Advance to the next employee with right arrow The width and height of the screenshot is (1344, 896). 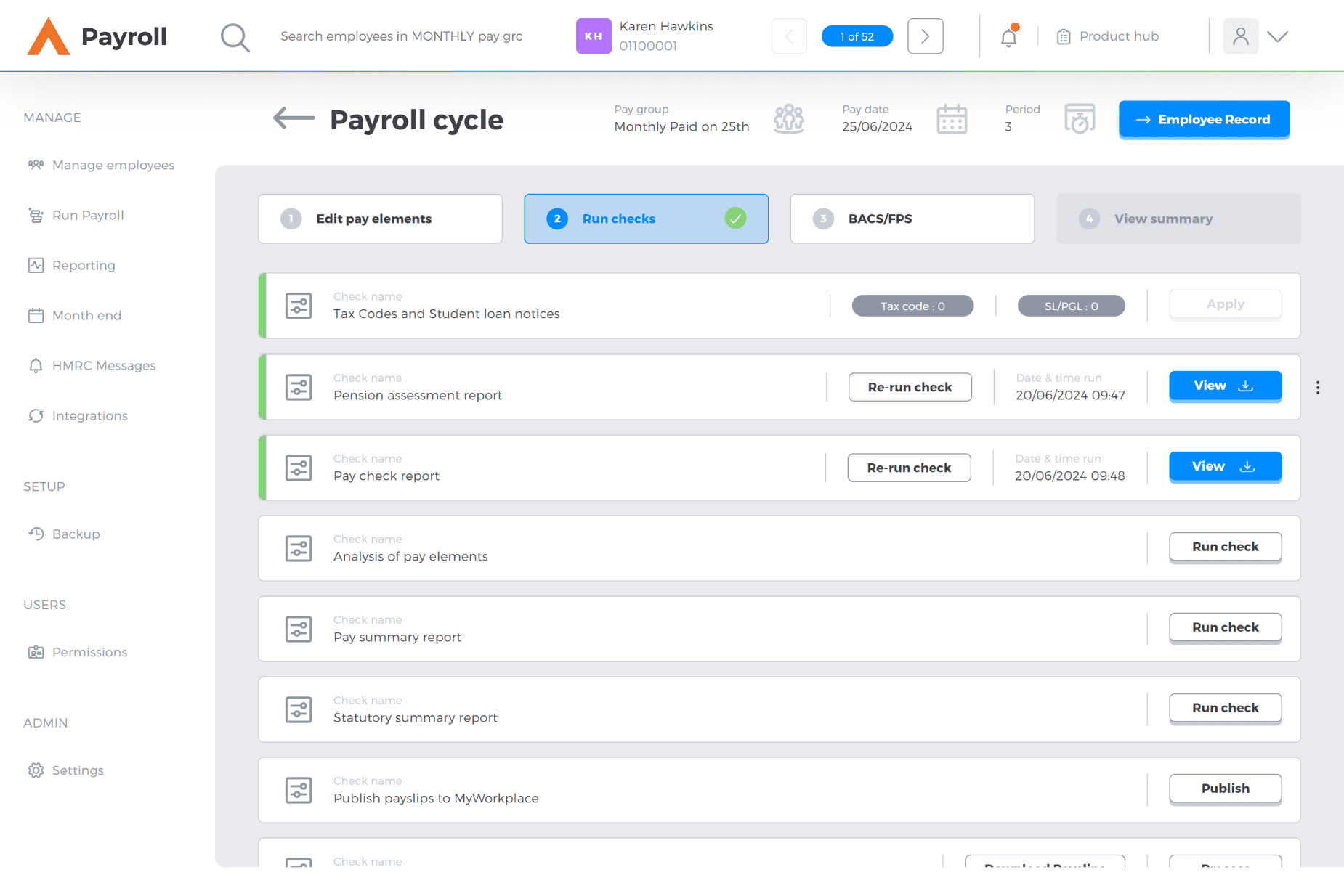[x=925, y=36]
